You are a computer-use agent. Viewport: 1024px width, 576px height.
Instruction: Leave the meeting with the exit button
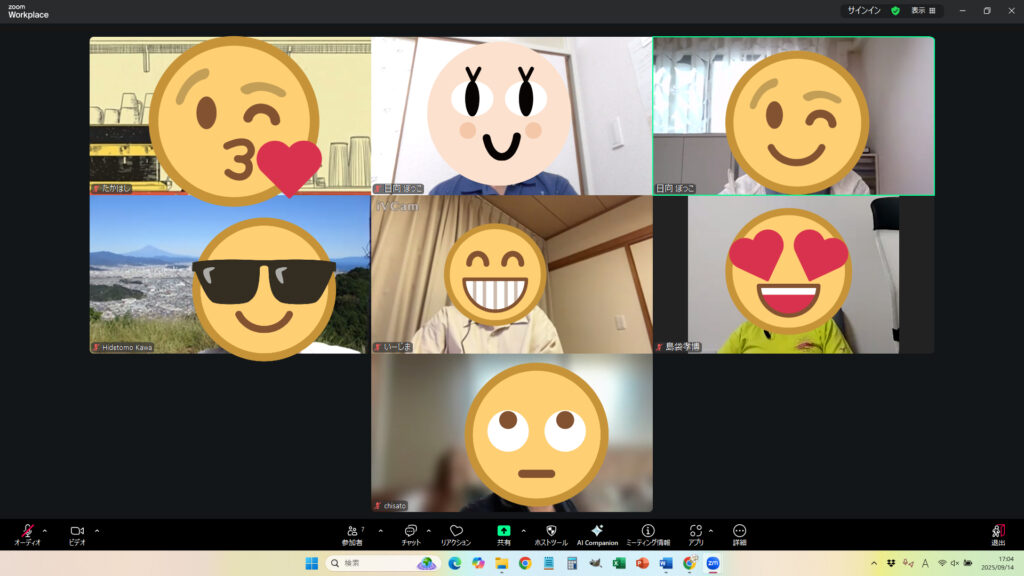(x=997, y=532)
